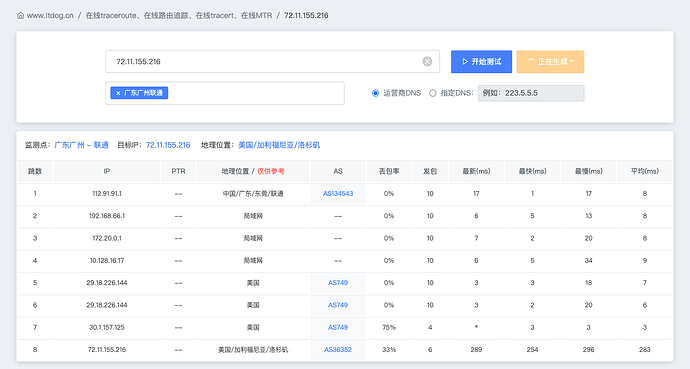
Task: Click IP cell 30.1.157.125
Action: tap(107, 327)
